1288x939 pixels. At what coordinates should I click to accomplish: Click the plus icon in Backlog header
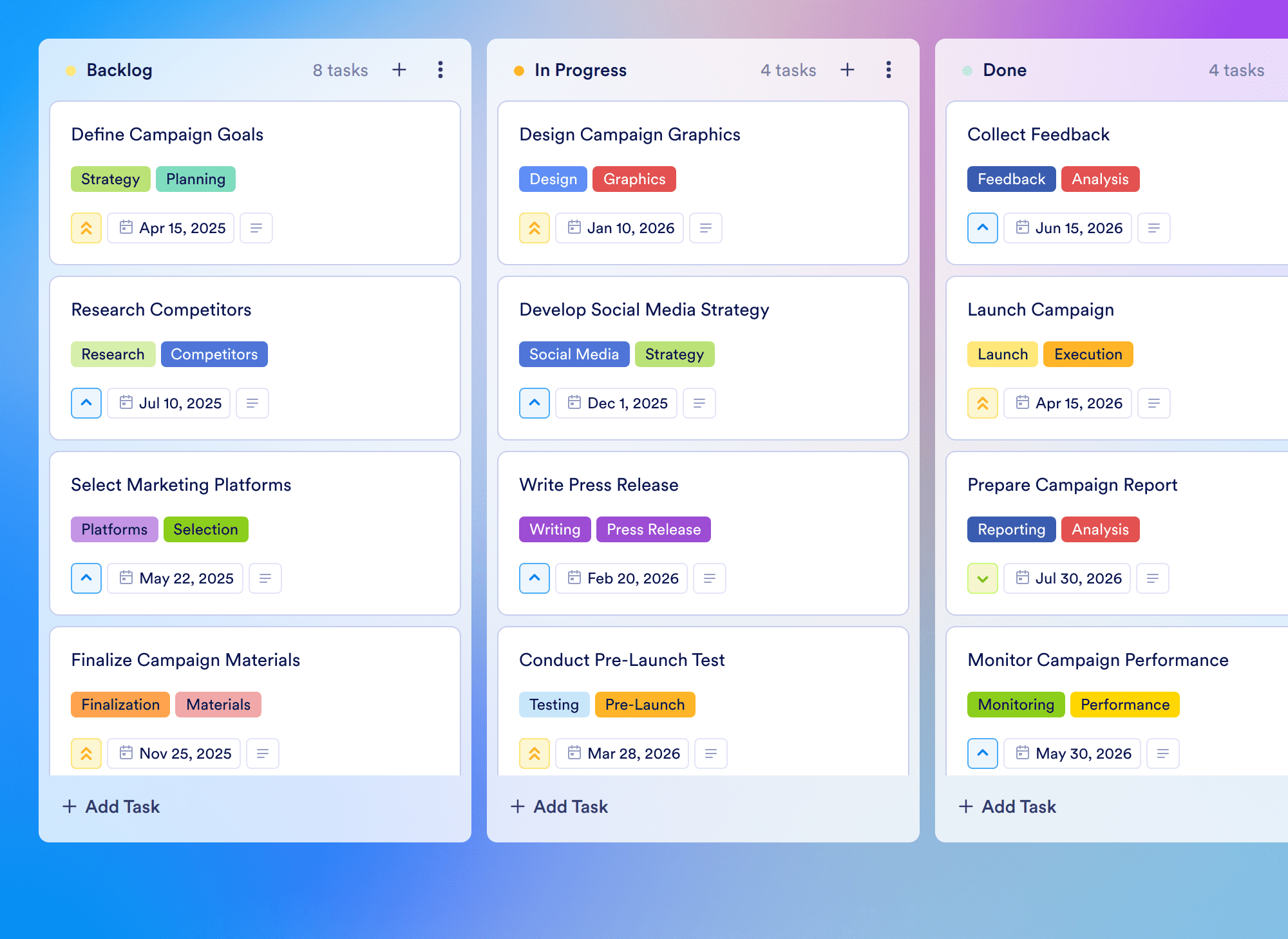(399, 70)
